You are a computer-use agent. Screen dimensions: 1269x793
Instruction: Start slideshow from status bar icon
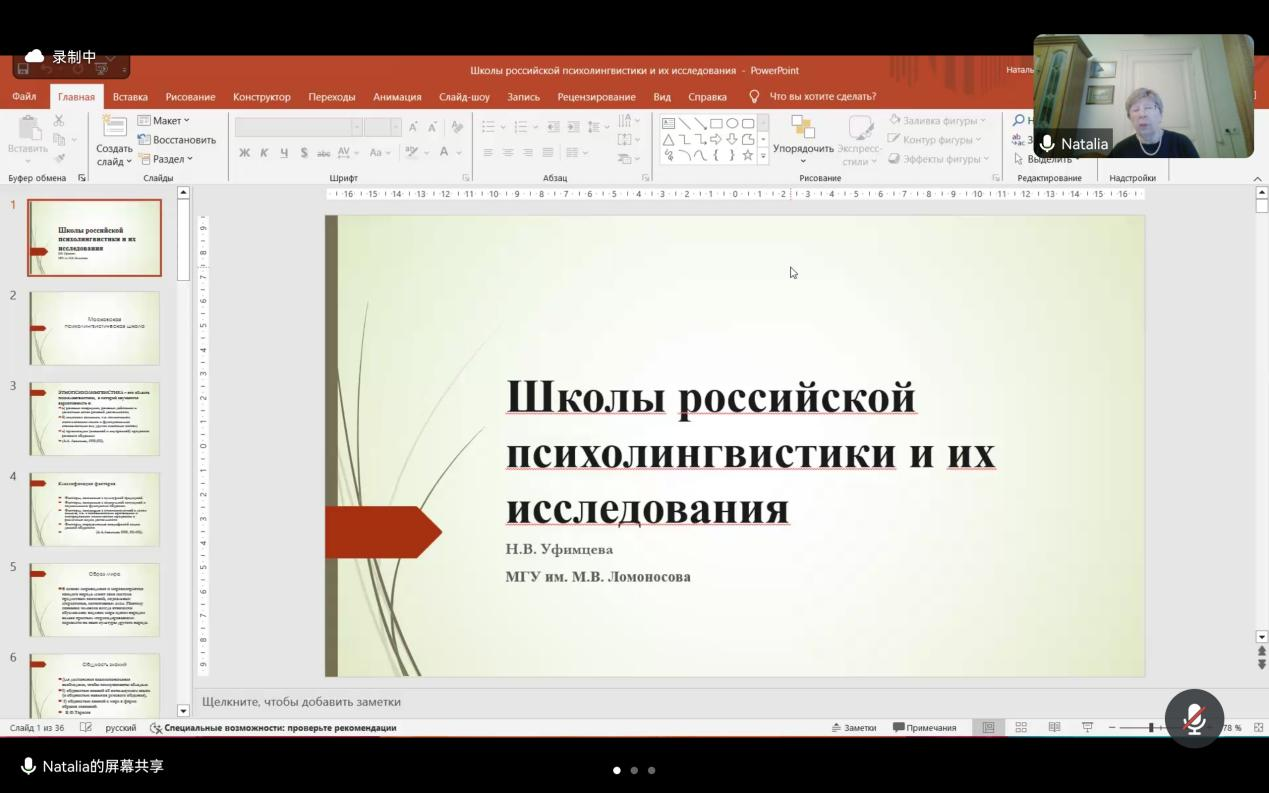(1087, 728)
